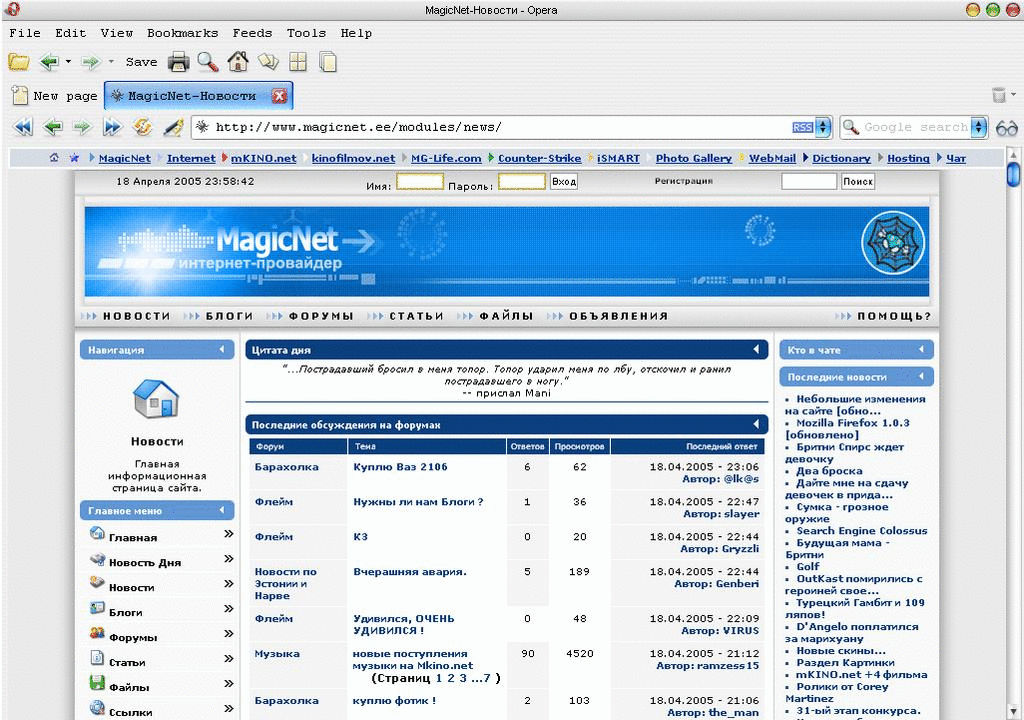Click the blue house Новости icon

point(156,399)
